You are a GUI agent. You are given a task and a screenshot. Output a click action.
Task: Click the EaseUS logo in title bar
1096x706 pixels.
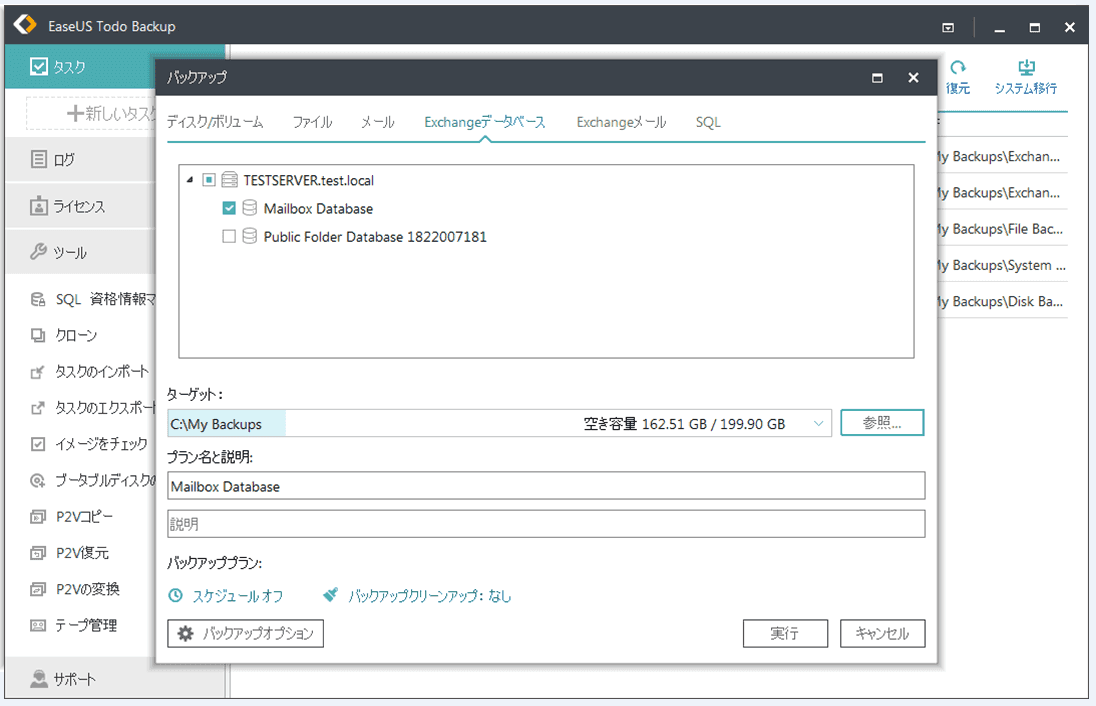[x=25, y=24]
